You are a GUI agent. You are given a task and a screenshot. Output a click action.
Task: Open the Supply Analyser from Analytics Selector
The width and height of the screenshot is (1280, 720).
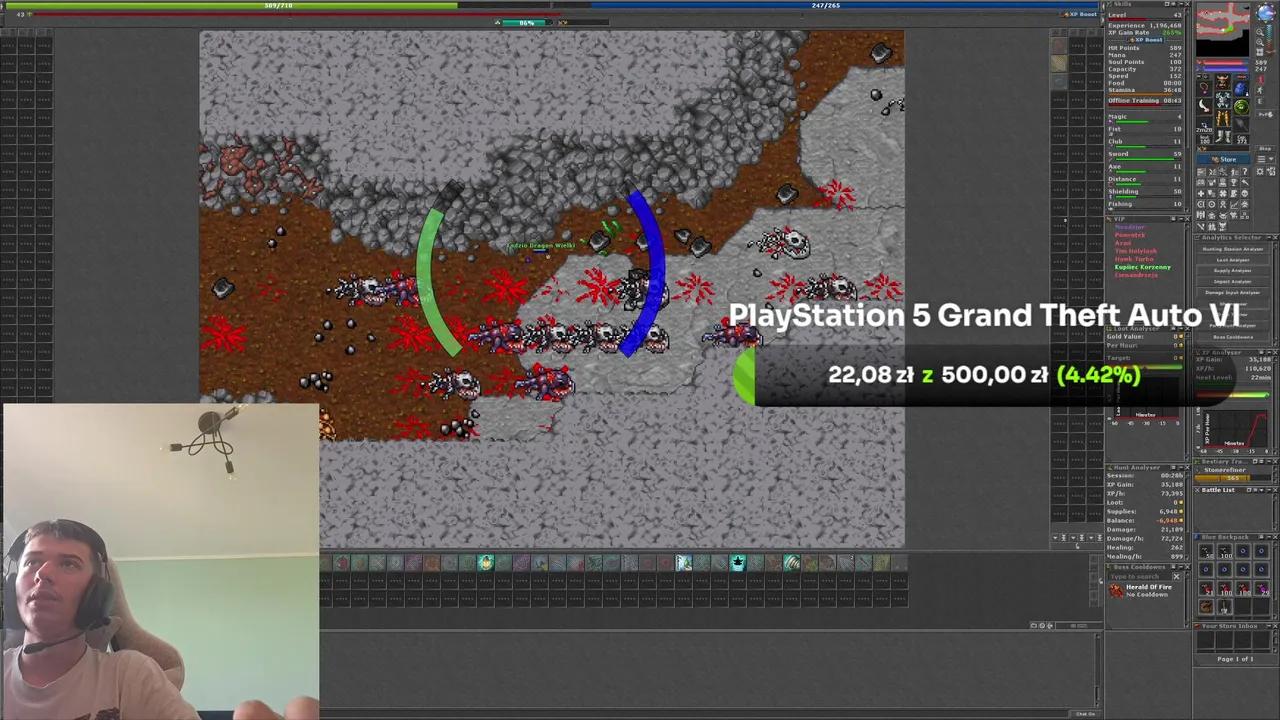1234,271
